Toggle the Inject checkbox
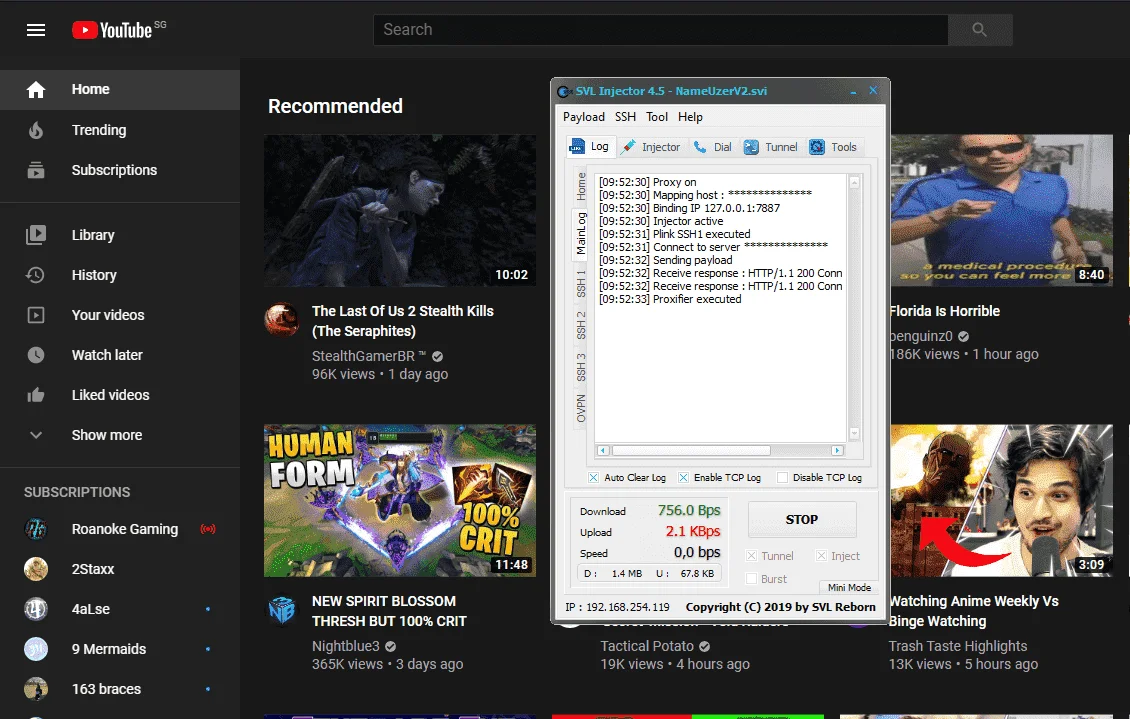 click(821, 555)
